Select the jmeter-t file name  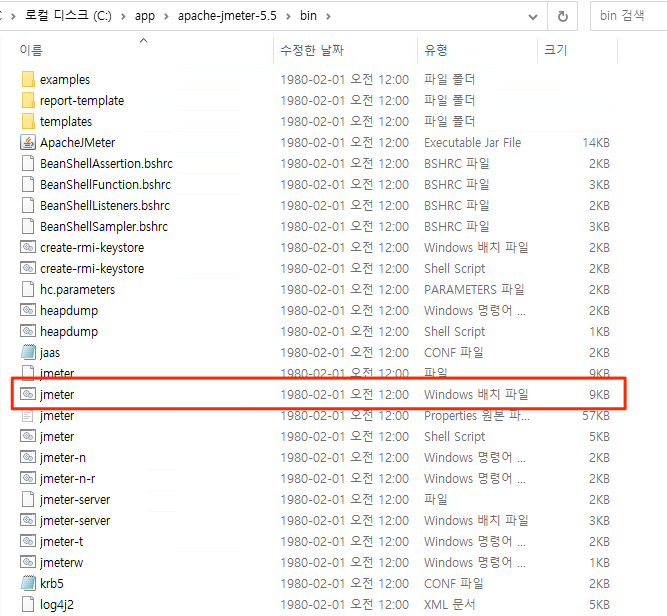pos(62,542)
